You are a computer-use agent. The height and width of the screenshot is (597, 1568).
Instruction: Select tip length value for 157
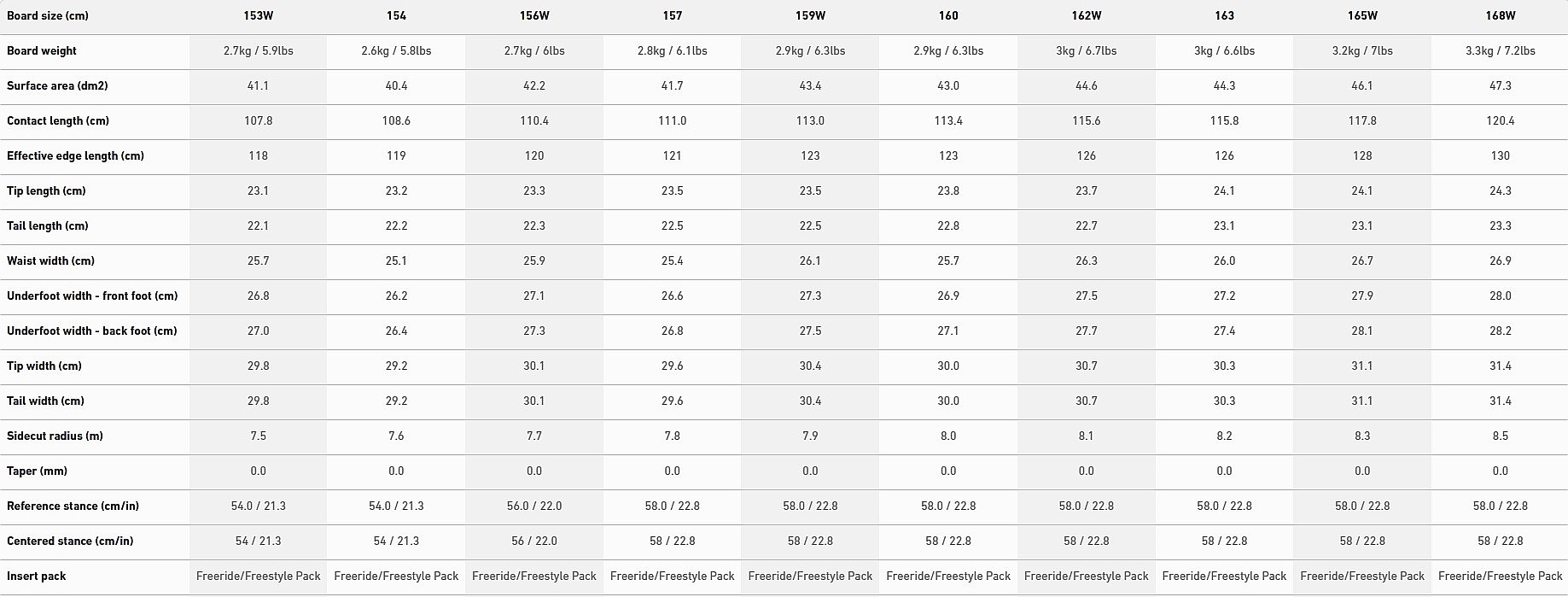(x=672, y=190)
